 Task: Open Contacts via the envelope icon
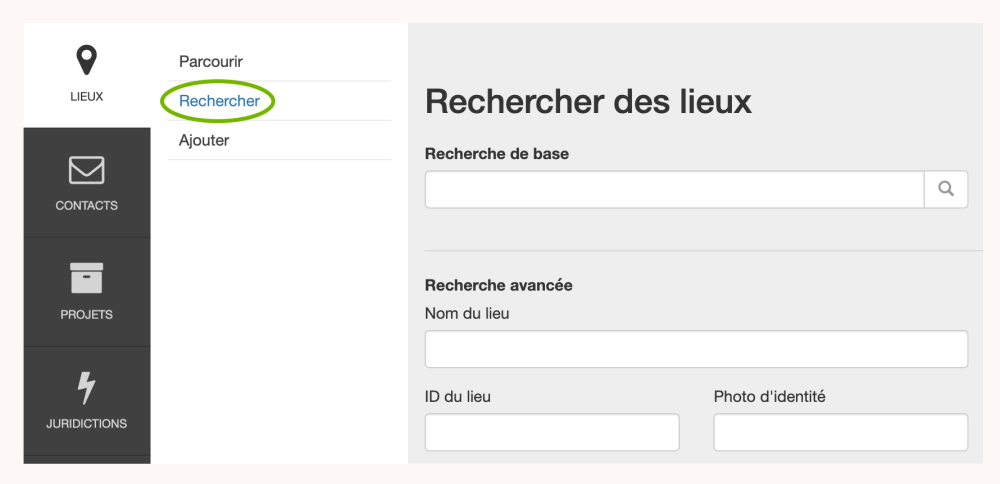(87, 170)
